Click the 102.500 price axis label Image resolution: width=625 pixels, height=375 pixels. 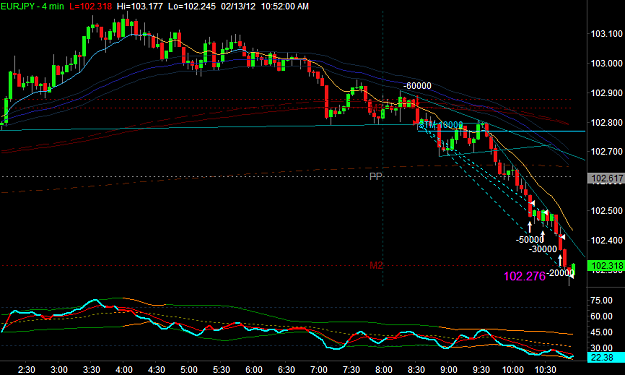tap(606, 210)
